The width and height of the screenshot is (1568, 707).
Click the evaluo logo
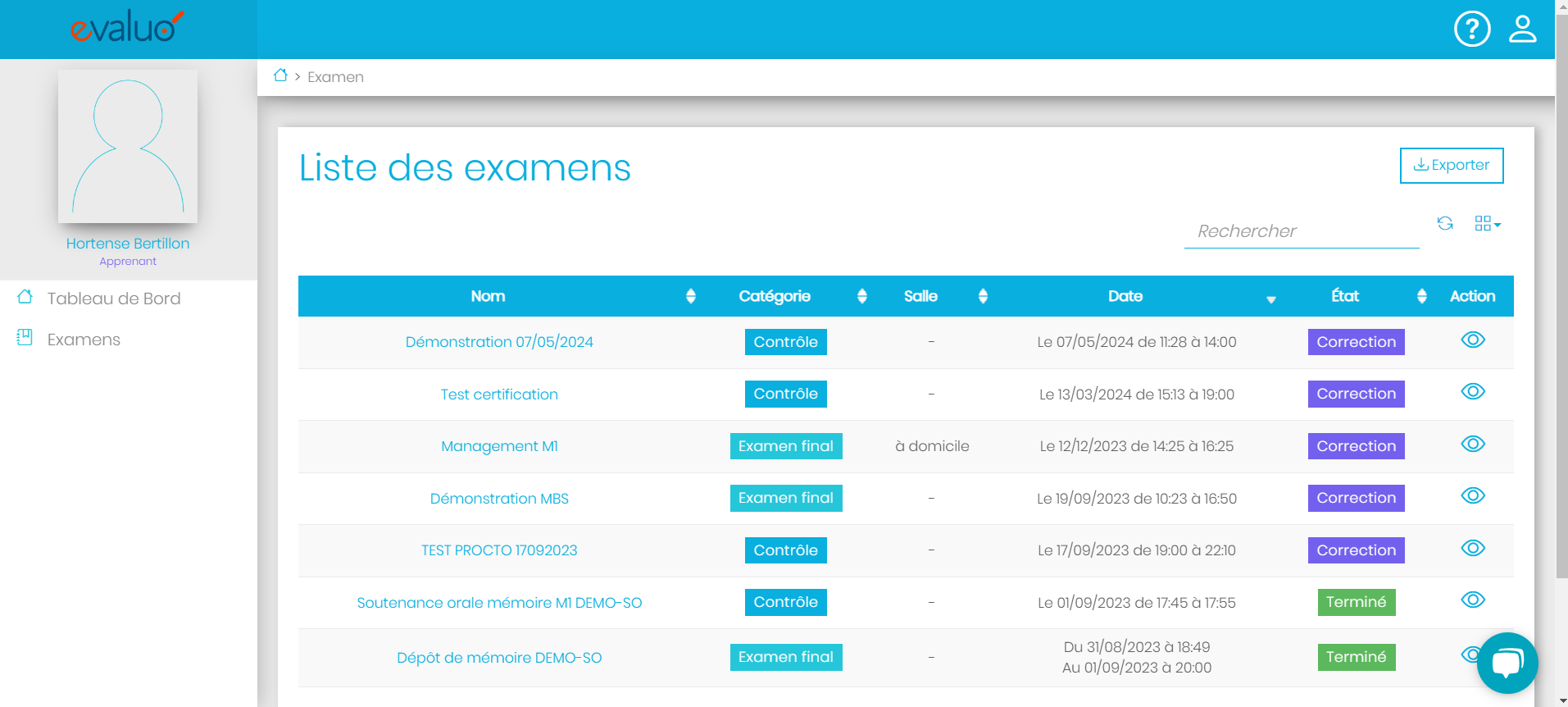(127, 28)
